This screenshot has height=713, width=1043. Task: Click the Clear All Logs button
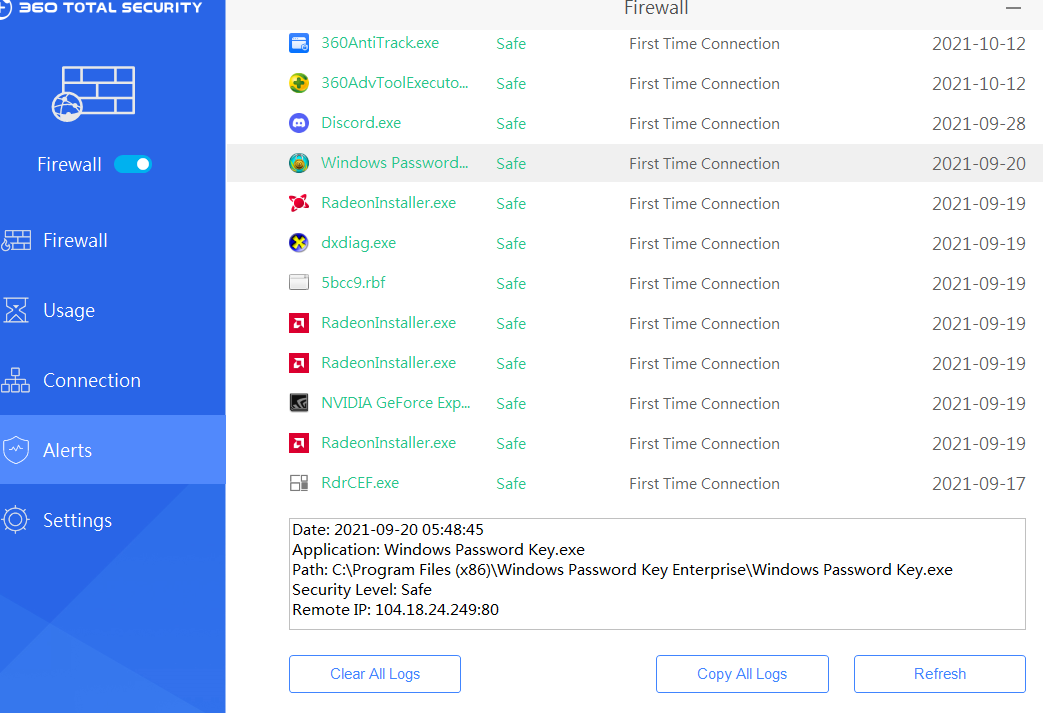(374, 674)
